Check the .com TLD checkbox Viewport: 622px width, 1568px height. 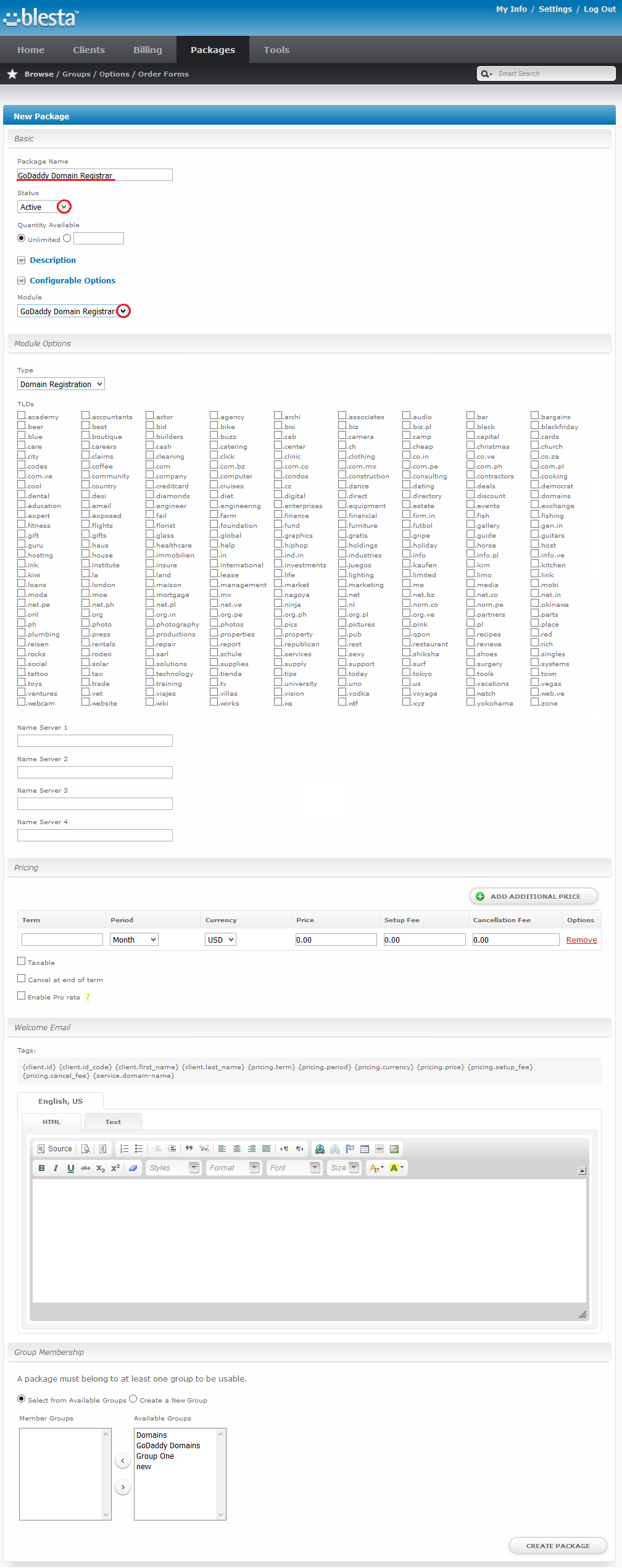(150, 465)
